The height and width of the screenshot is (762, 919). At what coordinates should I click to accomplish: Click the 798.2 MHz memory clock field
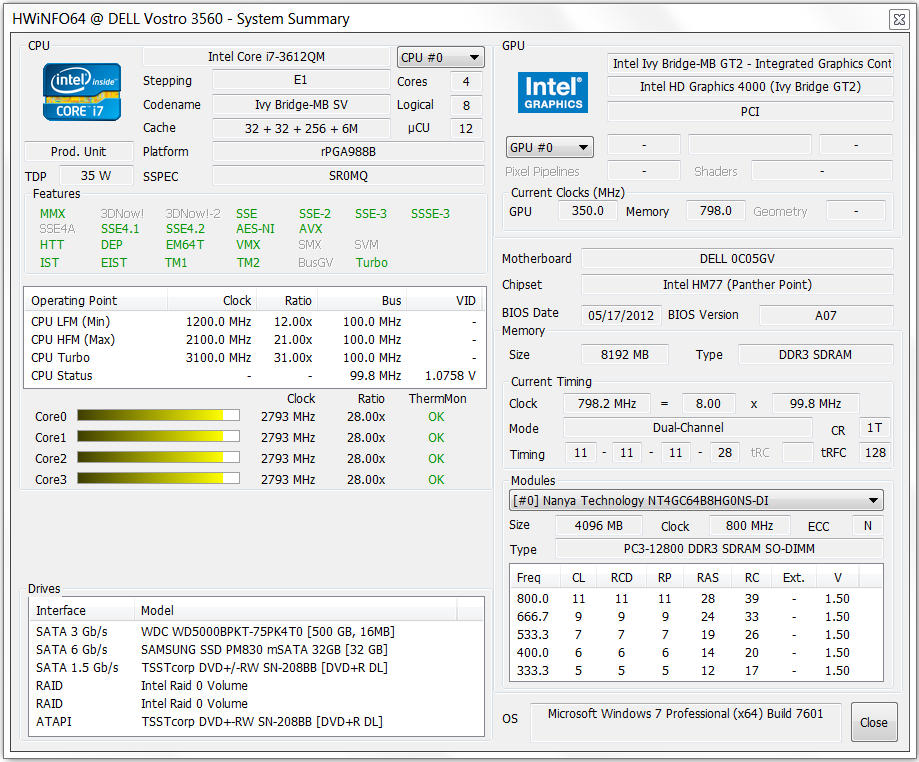coord(607,403)
